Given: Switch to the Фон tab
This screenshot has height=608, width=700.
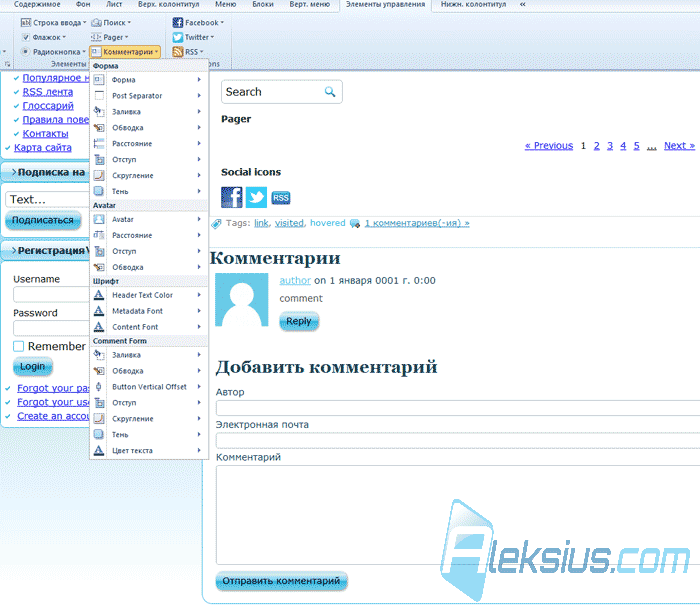Looking at the screenshot, I should (x=83, y=4).
